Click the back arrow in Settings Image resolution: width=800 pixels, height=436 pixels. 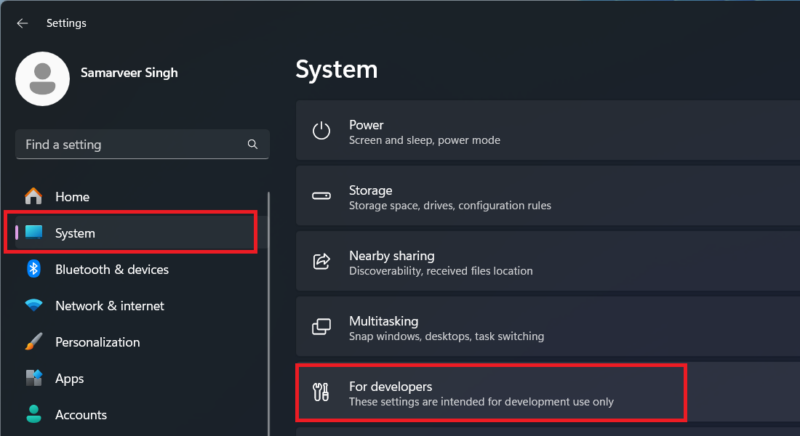click(22, 23)
